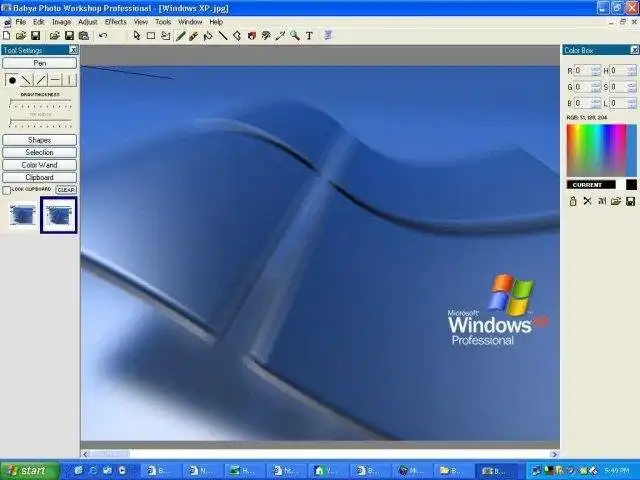Click the CLEAR clipboard button
Image resolution: width=640 pixels, height=480 pixels.
pos(66,190)
